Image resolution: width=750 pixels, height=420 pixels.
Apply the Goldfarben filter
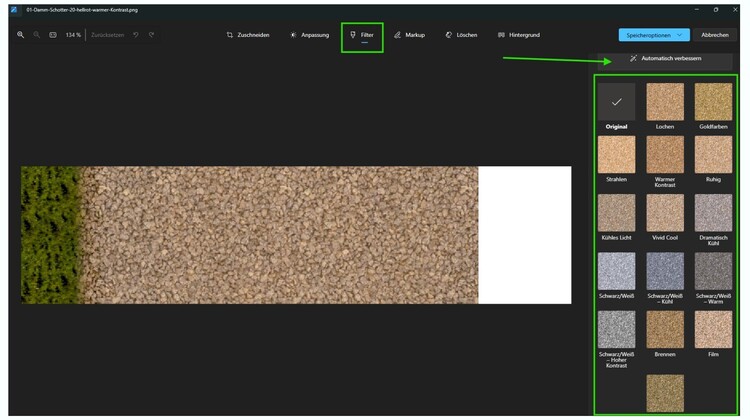(x=713, y=102)
